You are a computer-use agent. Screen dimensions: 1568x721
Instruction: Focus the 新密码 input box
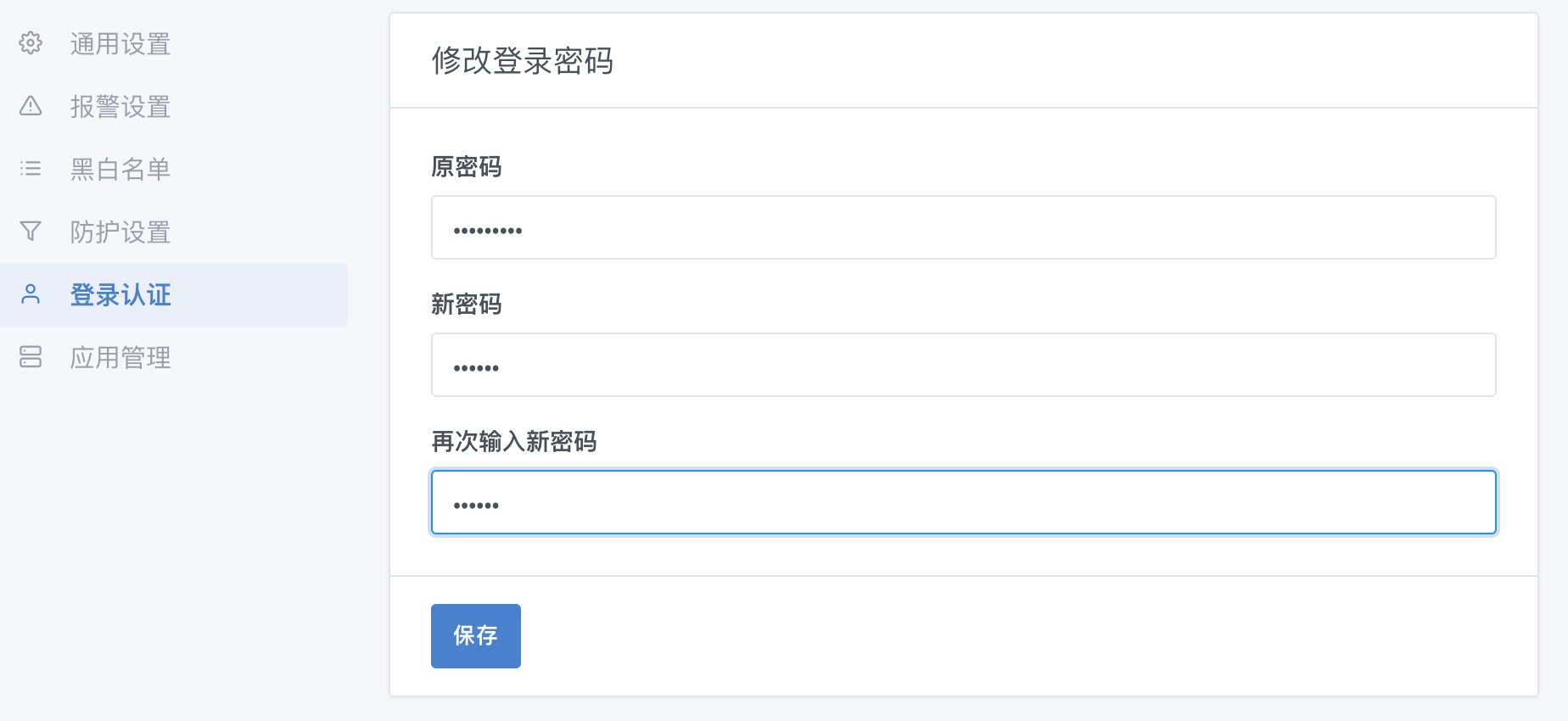tap(963, 365)
